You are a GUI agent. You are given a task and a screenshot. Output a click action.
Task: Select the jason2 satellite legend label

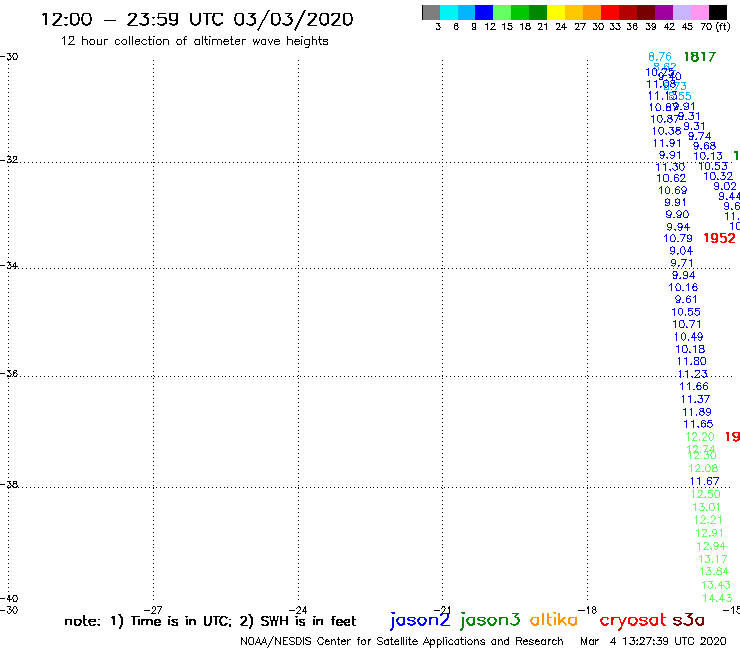point(420,620)
